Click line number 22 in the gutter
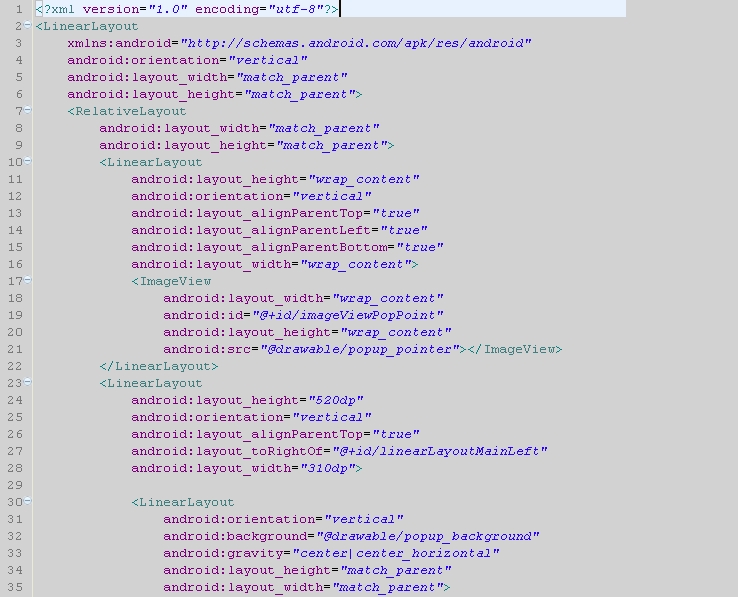The height and width of the screenshot is (597, 738). [x=14, y=366]
